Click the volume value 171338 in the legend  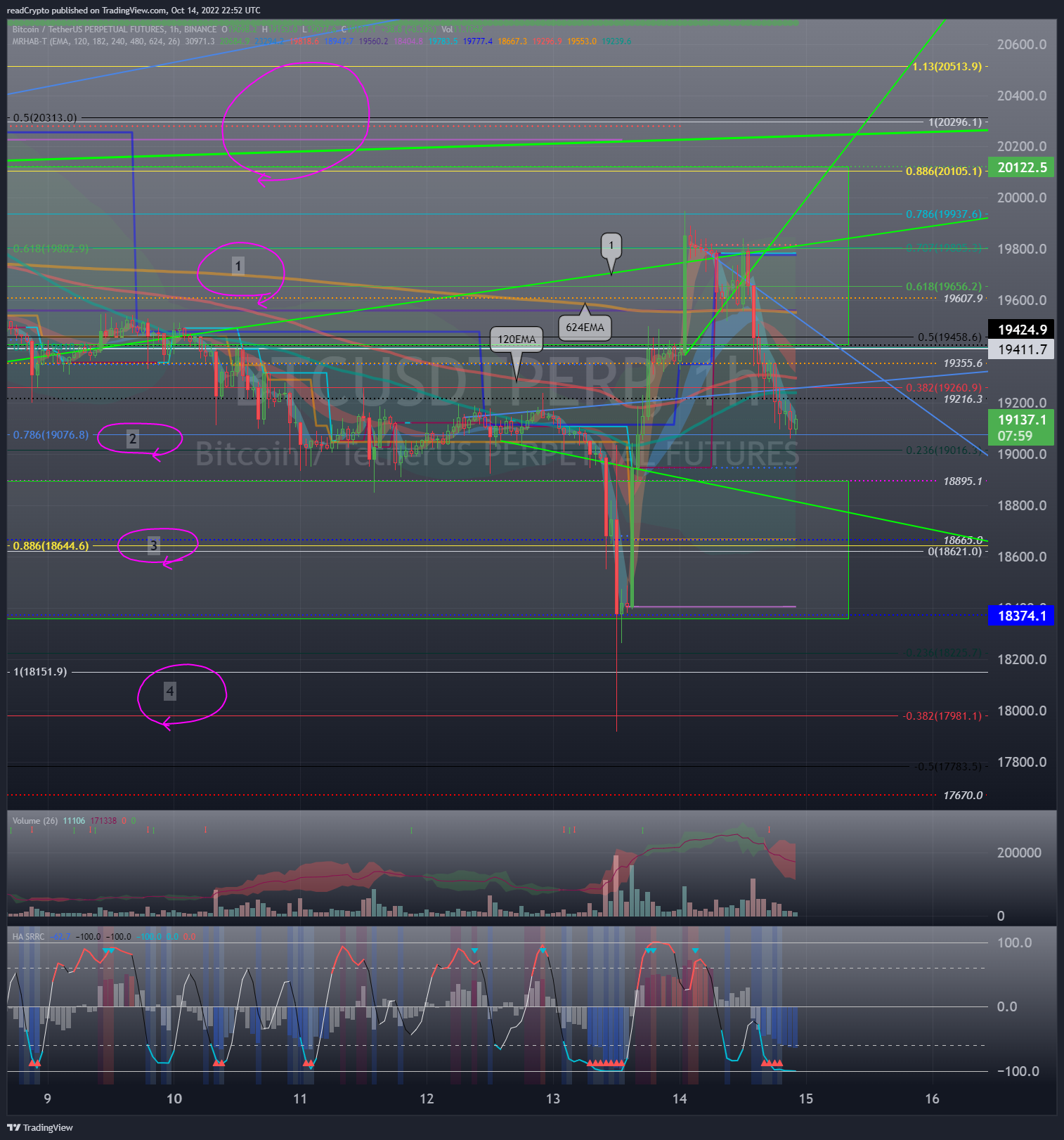tap(103, 821)
